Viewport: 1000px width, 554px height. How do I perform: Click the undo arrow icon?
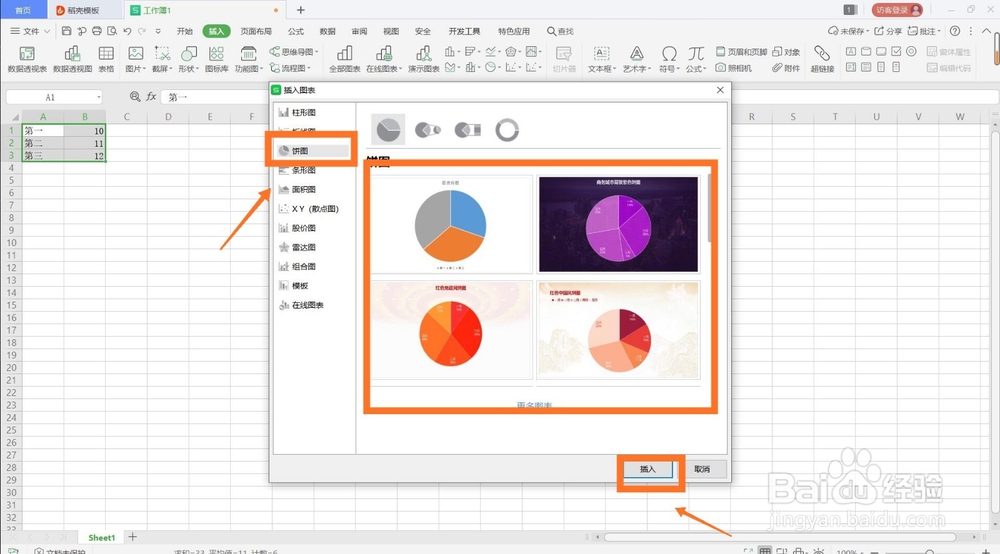click(x=128, y=31)
